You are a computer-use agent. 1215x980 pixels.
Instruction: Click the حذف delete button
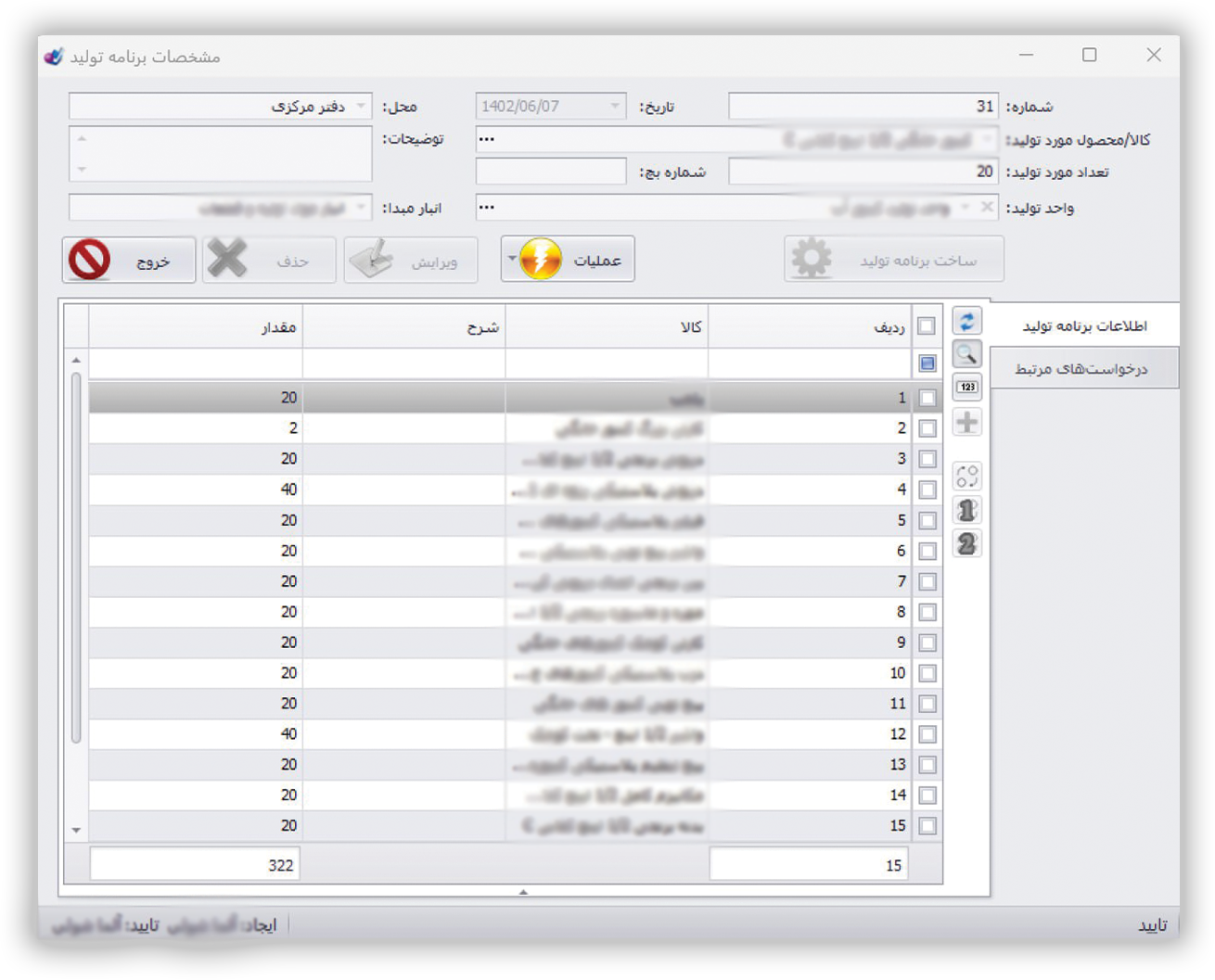(270, 260)
